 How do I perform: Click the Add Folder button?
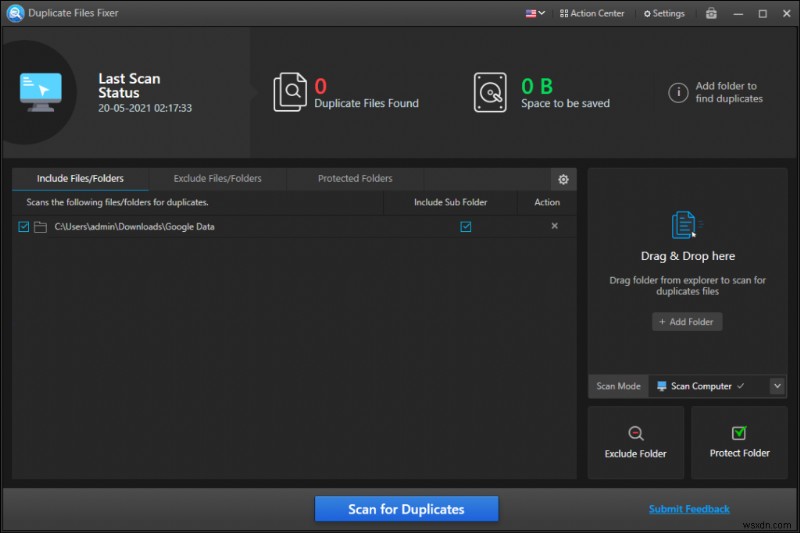pos(687,322)
